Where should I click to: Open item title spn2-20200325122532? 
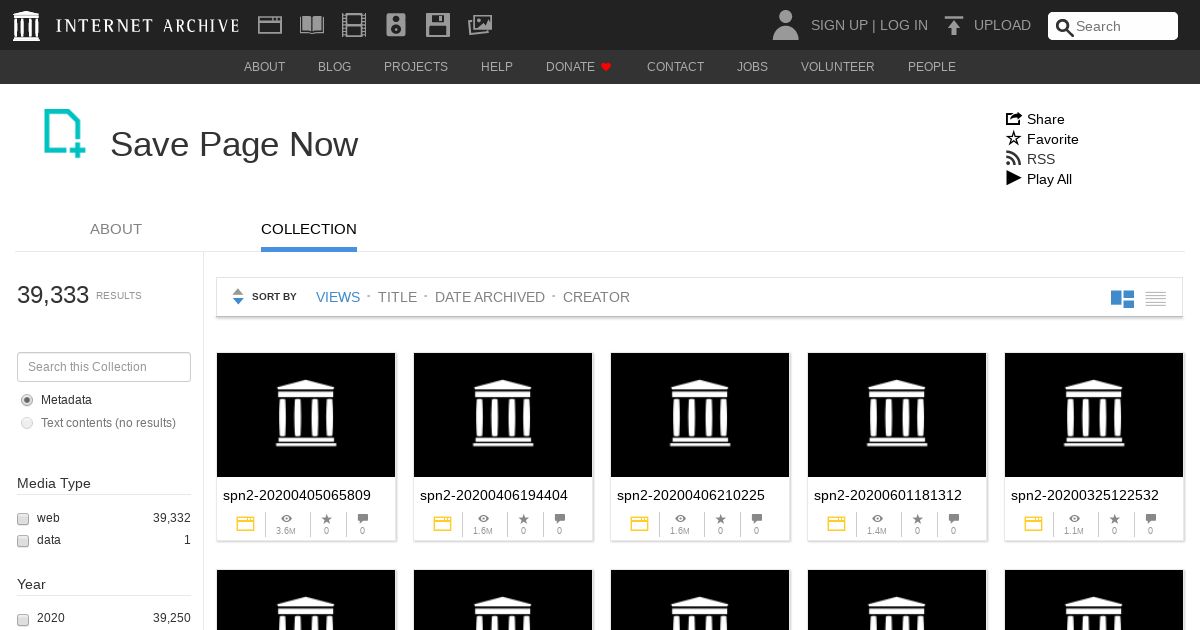(1085, 495)
